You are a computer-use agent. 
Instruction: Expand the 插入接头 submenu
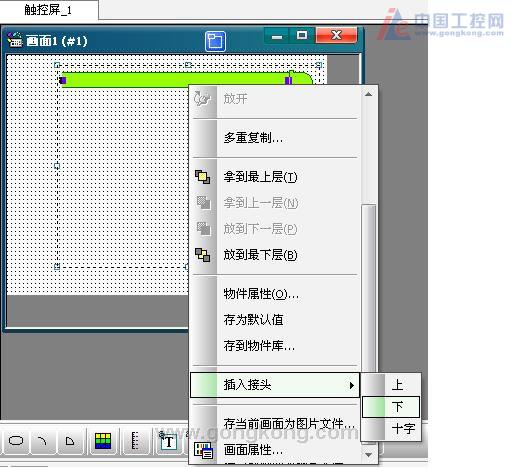click(275, 385)
